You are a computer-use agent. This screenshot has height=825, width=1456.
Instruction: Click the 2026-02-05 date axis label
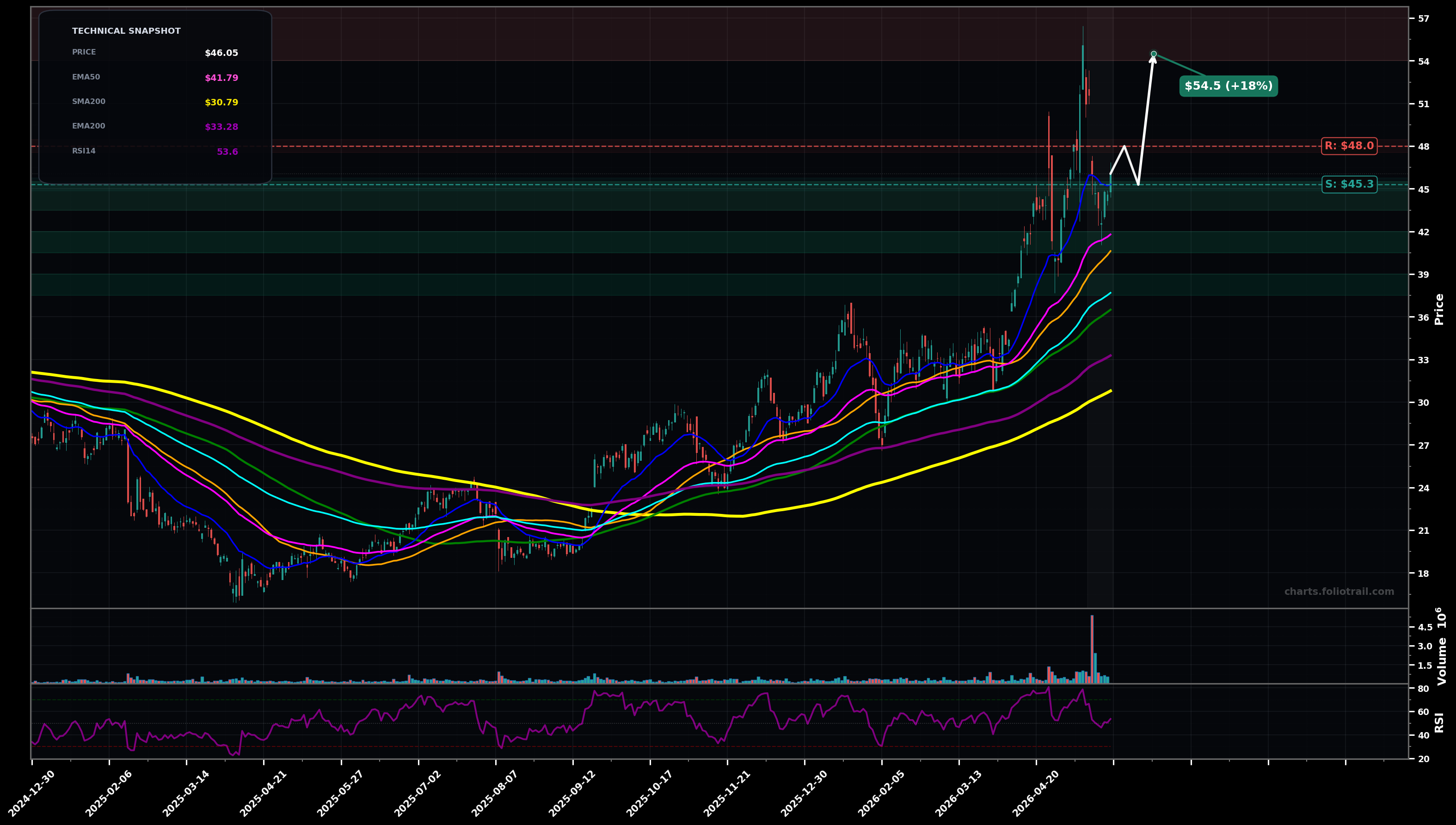(x=881, y=793)
